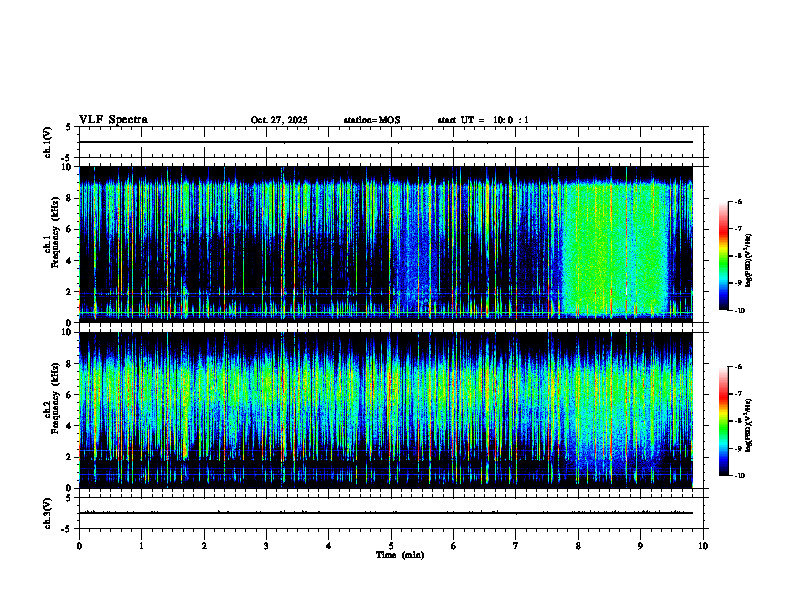Image resolution: width=792 pixels, height=612 pixels.
Task: Click the ch.2 frequency axis "6" kHz tick label
Action: pos(71,395)
